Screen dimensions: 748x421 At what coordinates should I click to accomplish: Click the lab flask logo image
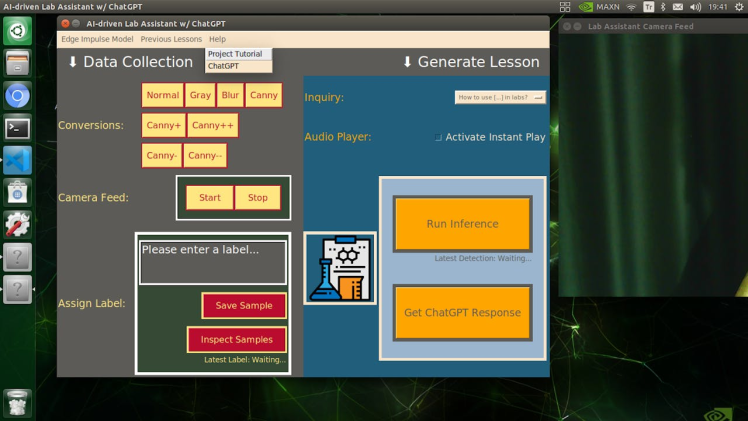tap(340, 268)
